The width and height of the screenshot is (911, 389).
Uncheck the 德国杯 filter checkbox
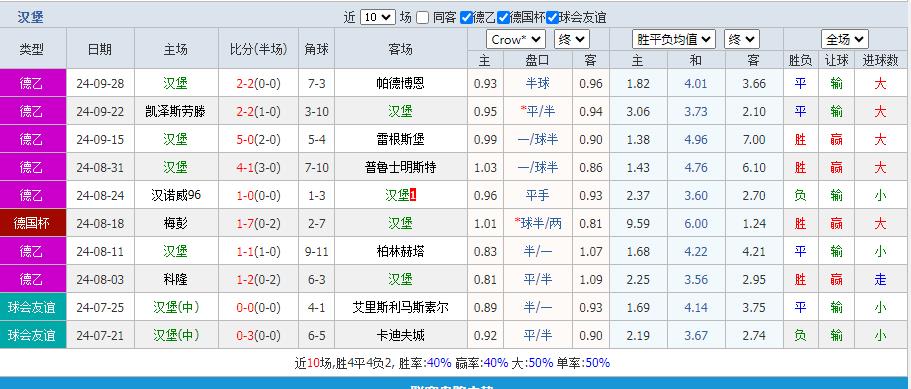(503, 17)
